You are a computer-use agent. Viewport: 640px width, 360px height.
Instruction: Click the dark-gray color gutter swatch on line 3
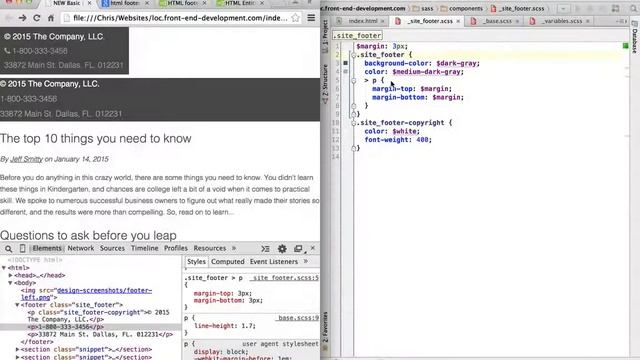coord(345,63)
